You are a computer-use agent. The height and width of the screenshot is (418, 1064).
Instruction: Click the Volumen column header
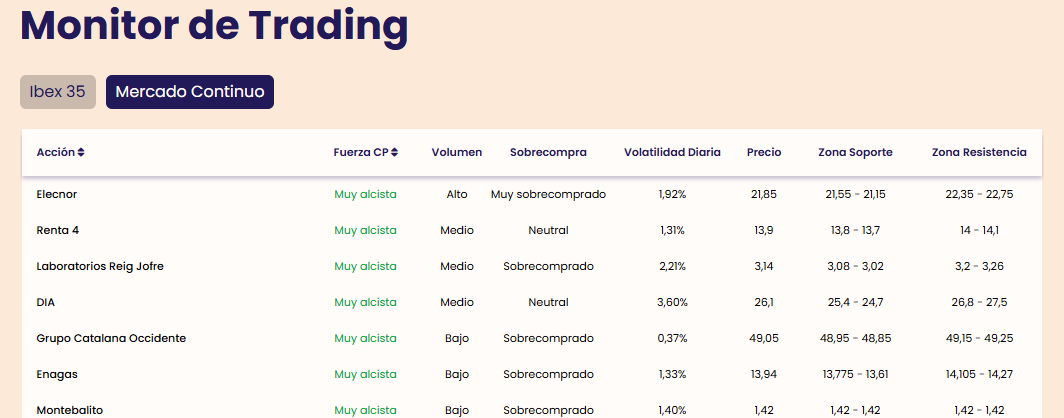(457, 153)
